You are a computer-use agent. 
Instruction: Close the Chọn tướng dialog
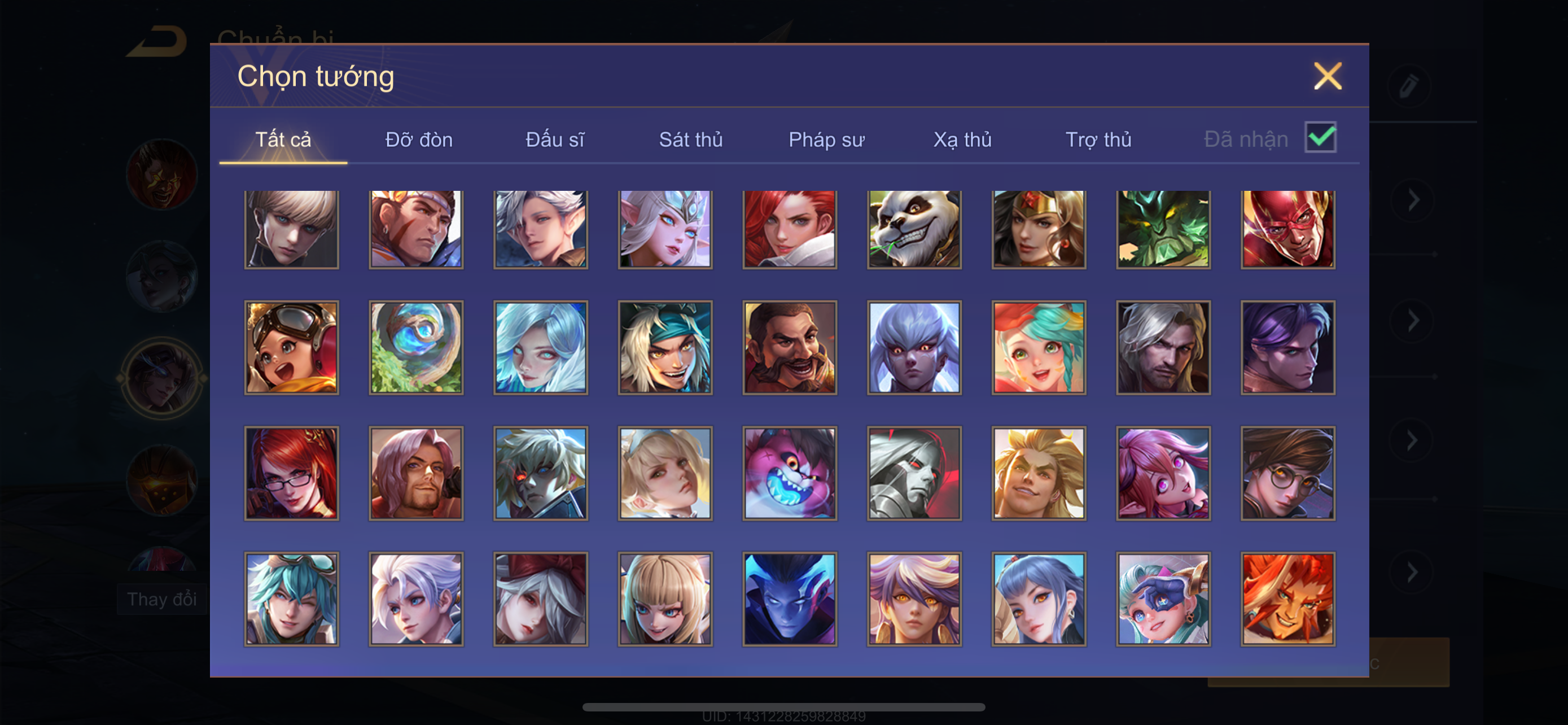[x=1328, y=76]
